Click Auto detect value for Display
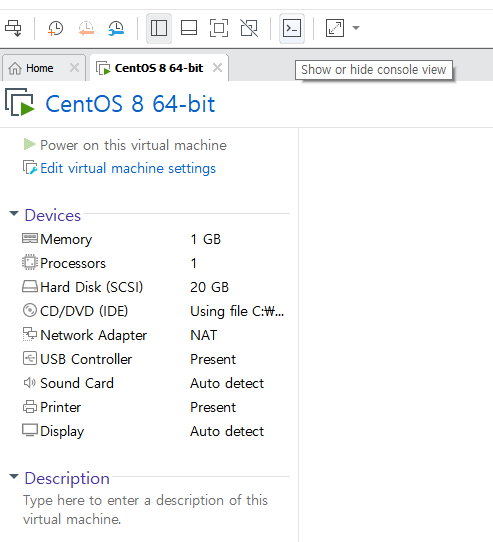 [x=227, y=431]
